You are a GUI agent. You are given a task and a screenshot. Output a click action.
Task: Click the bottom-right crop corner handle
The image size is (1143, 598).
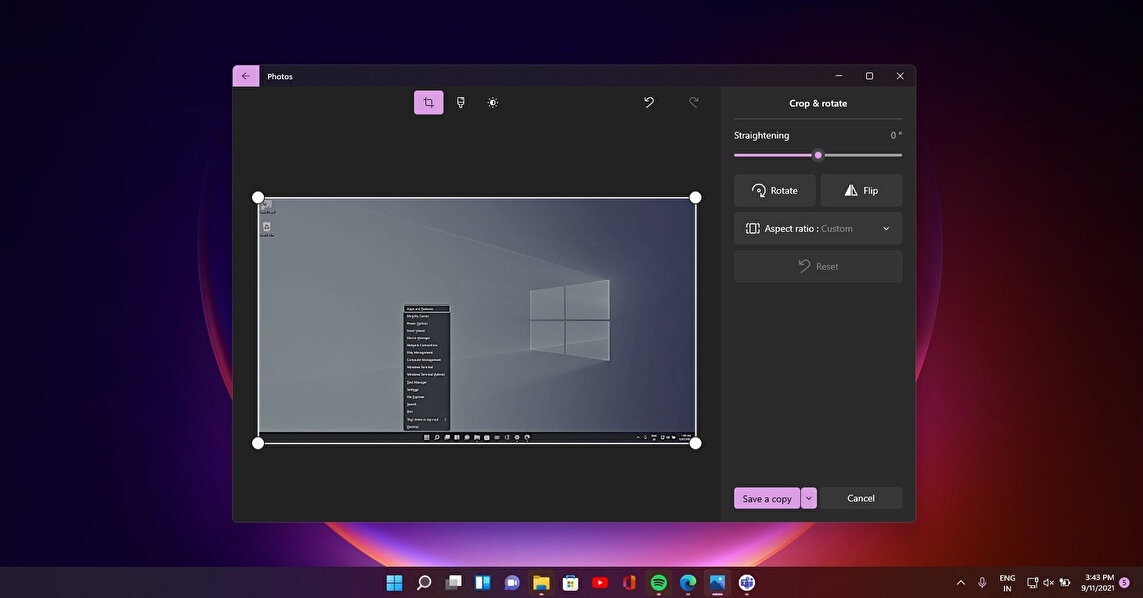coord(695,443)
